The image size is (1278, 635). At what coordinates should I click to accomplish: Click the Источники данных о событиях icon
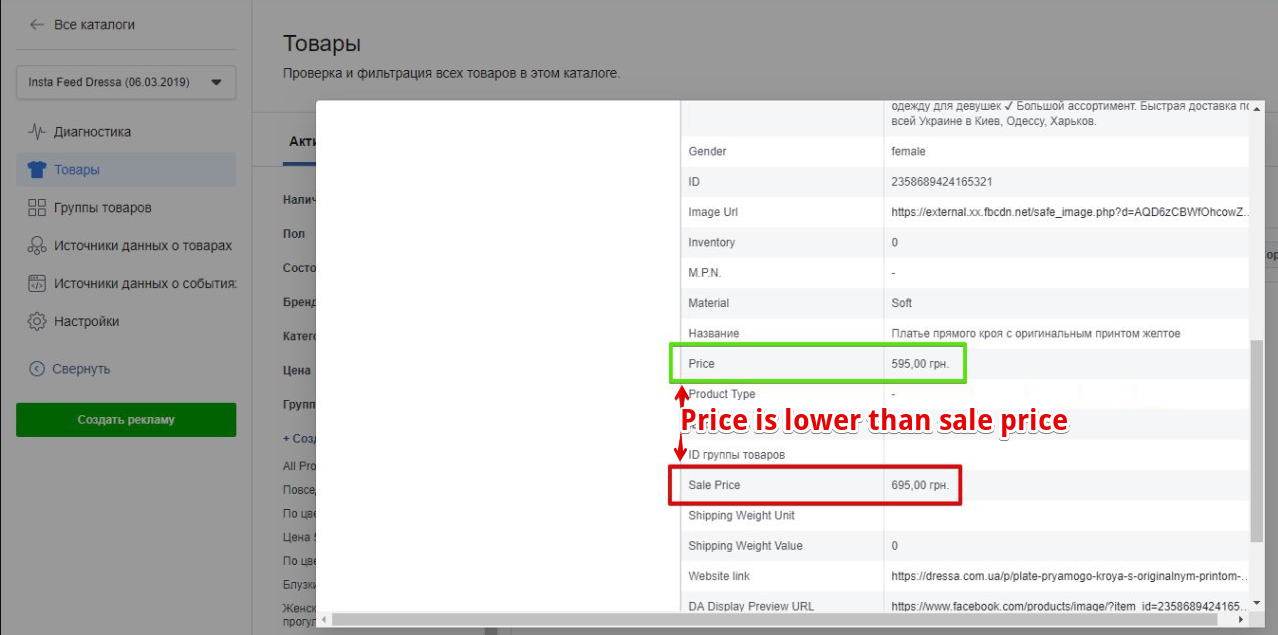(37, 284)
